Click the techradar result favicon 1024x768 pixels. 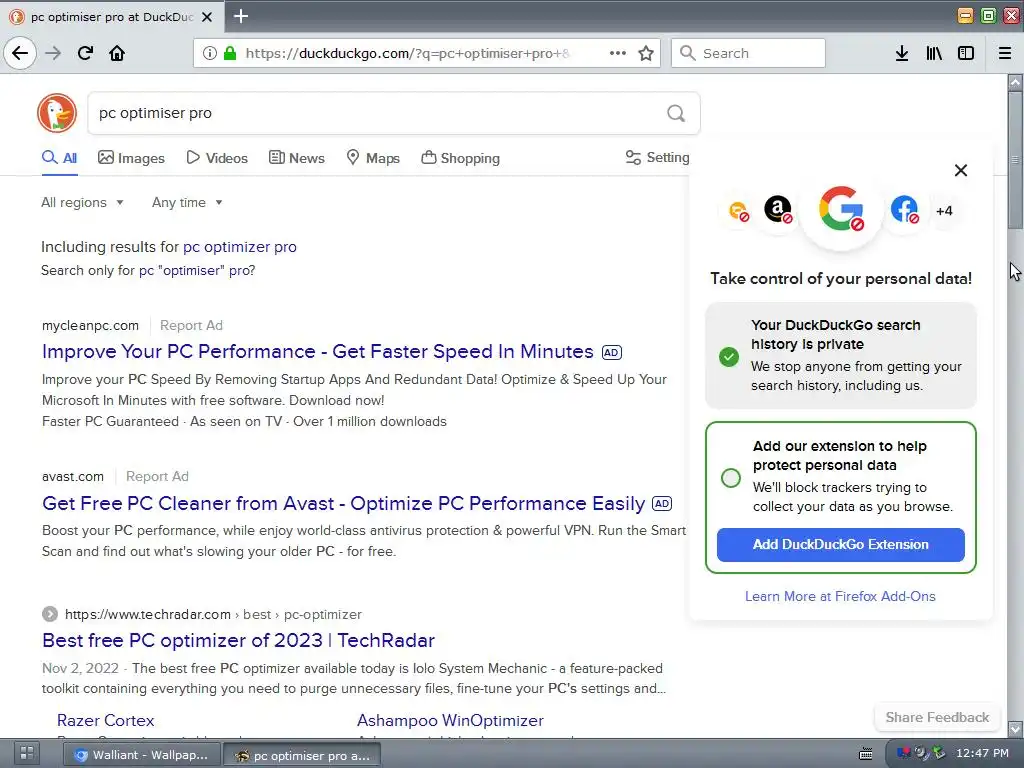click(x=50, y=614)
